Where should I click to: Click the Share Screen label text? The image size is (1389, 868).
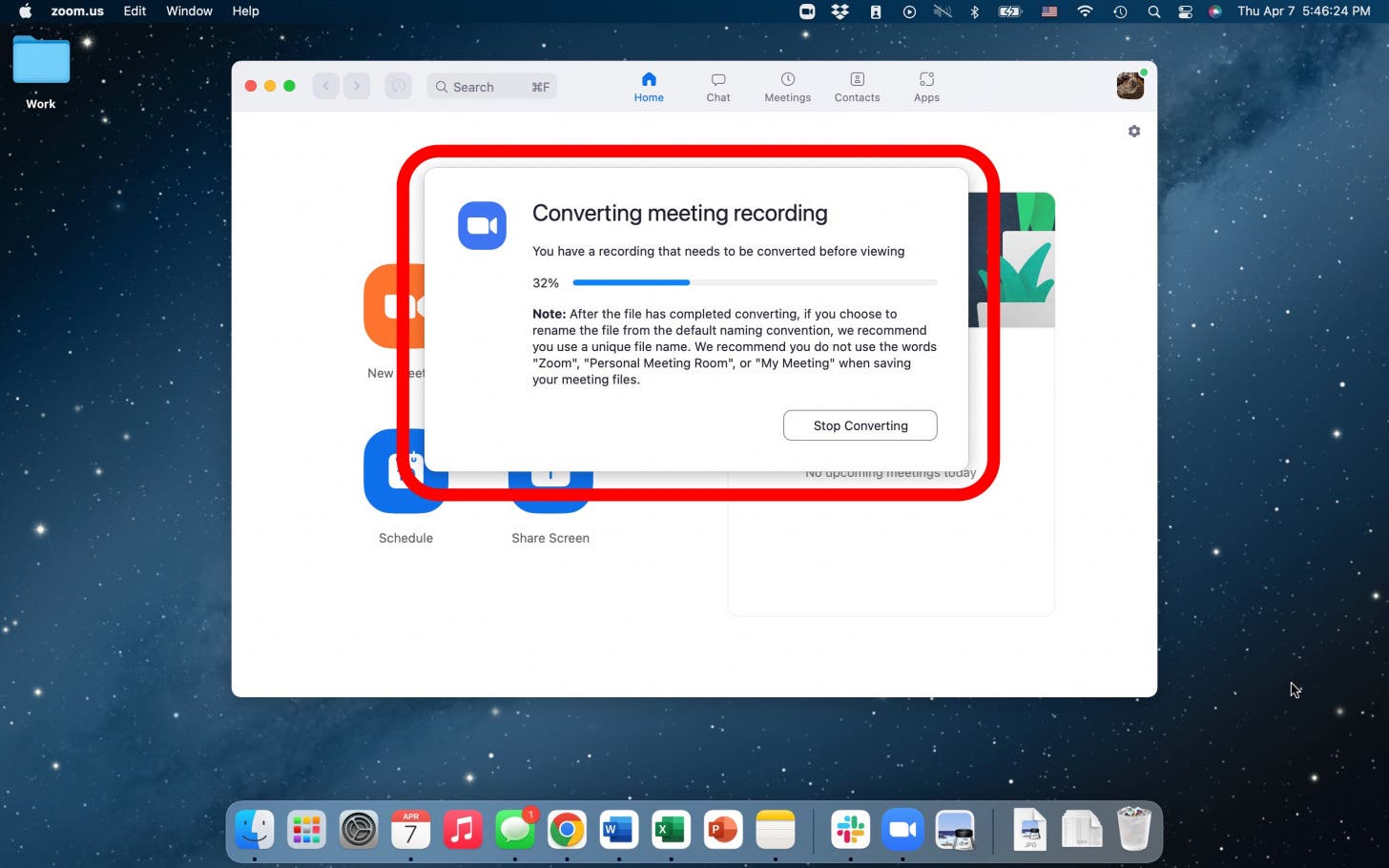click(x=550, y=538)
